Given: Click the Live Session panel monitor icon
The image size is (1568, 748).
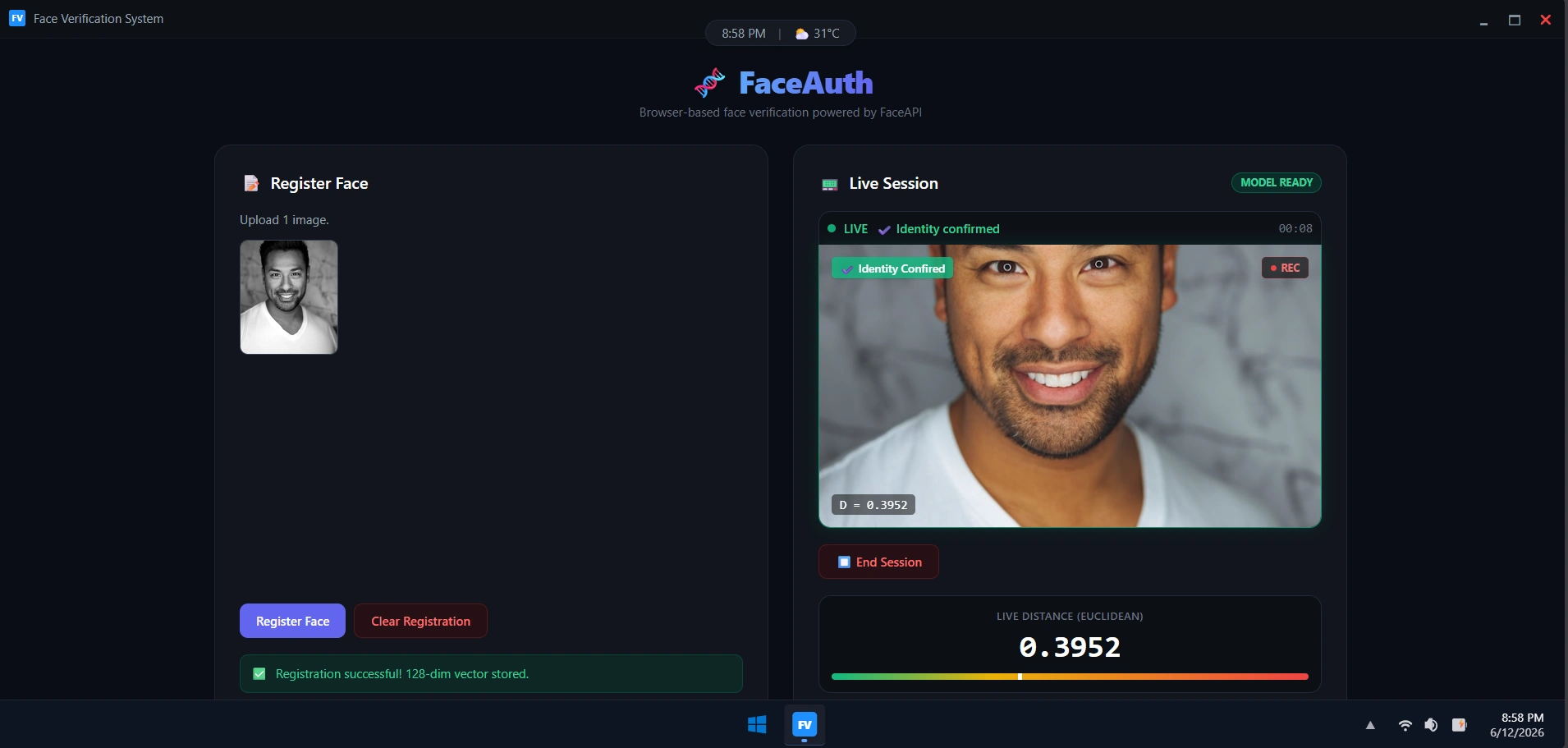Looking at the screenshot, I should [830, 185].
